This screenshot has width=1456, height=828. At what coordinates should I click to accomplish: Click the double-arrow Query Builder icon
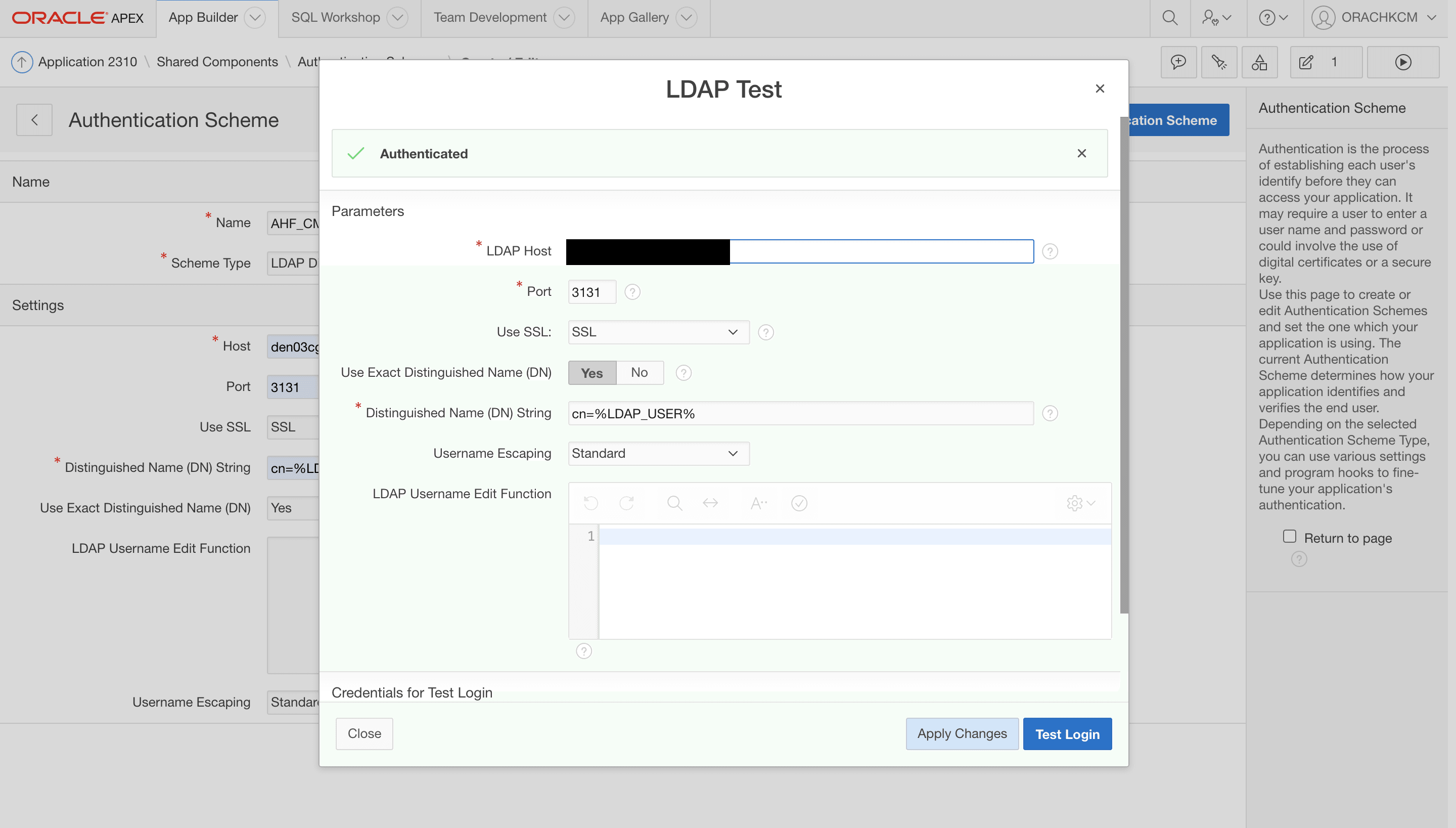pos(710,503)
